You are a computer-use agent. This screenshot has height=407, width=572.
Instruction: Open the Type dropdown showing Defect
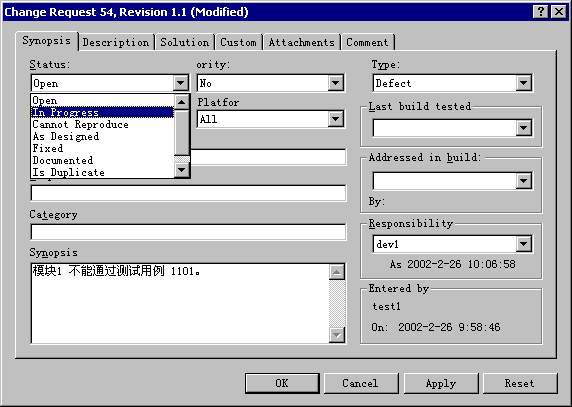523,83
